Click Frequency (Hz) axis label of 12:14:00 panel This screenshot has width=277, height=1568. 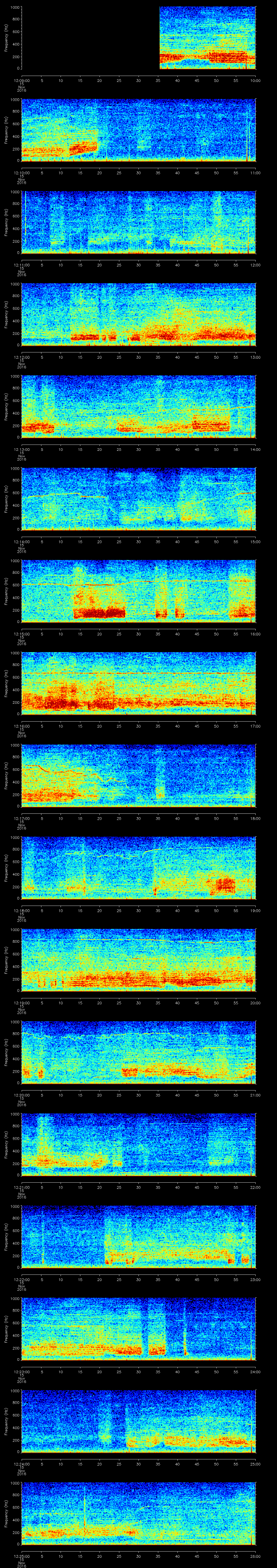pyautogui.click(x=6, y=499)
